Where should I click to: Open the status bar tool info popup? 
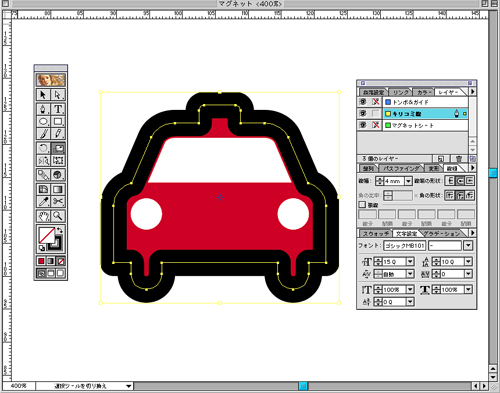129,386
